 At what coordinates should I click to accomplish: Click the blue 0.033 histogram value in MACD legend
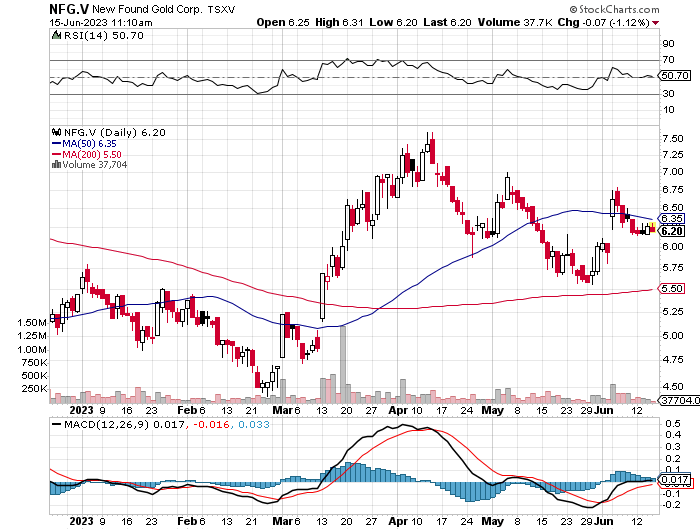(x=254, y=424)
